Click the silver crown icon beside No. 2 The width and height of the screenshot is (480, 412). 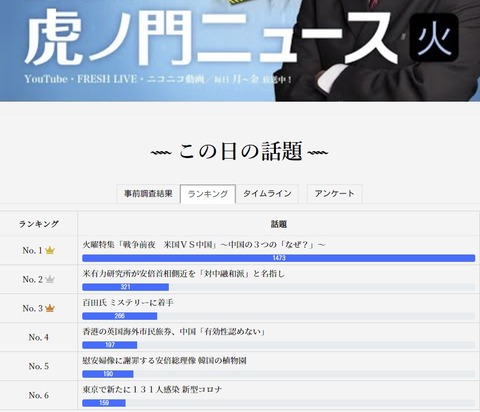pos(50,279)
